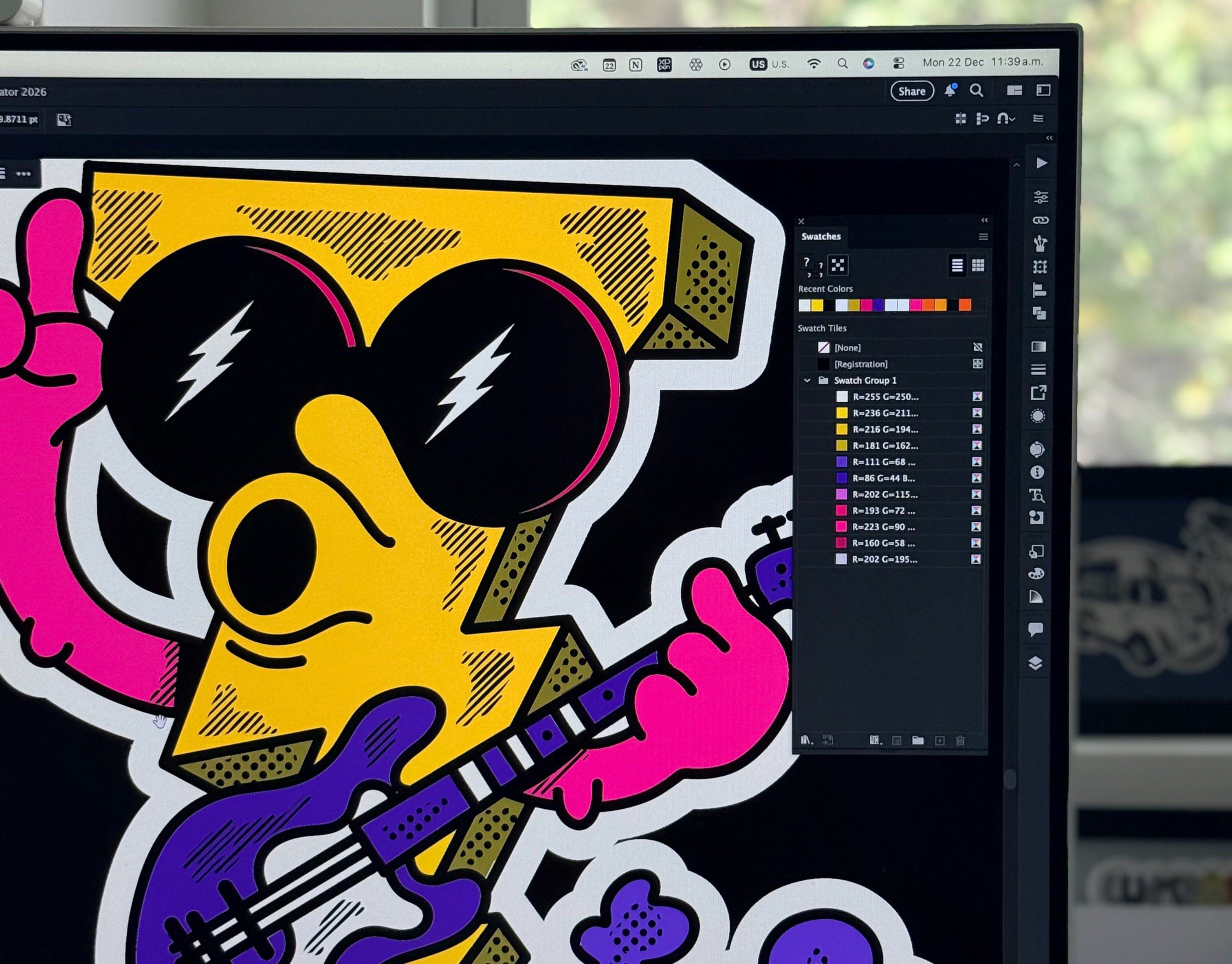Open the Layers panel icon

[1035, 663]
